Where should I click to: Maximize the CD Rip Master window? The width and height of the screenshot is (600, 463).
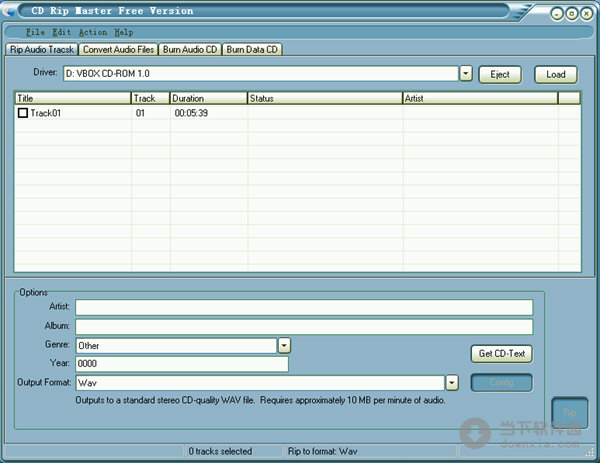point(572,14)
